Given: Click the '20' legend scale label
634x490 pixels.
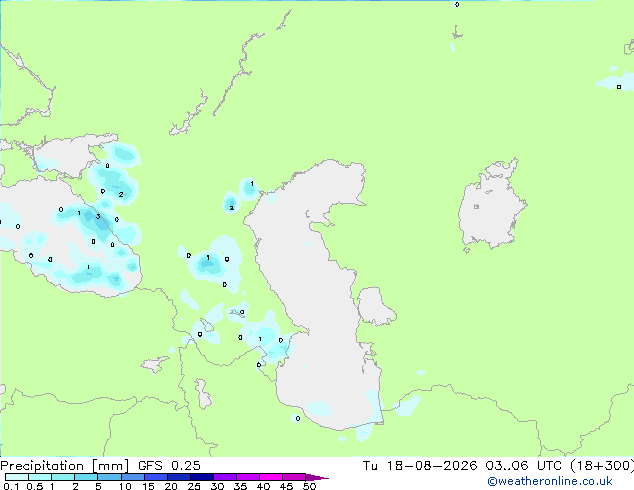Looking at the screenshot, I should coord(171,486).
